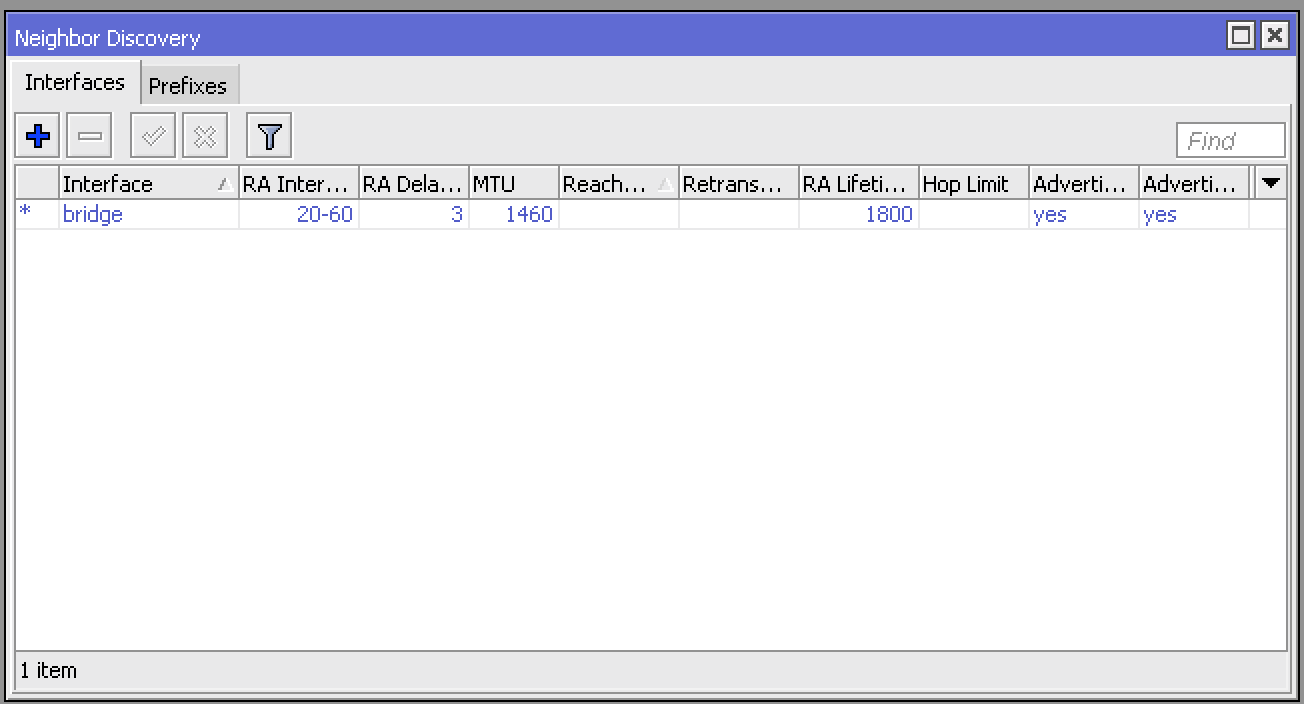Screen dimensions: 1304x704
Task: Click the minus Remove button
Action: pos(90,136)
